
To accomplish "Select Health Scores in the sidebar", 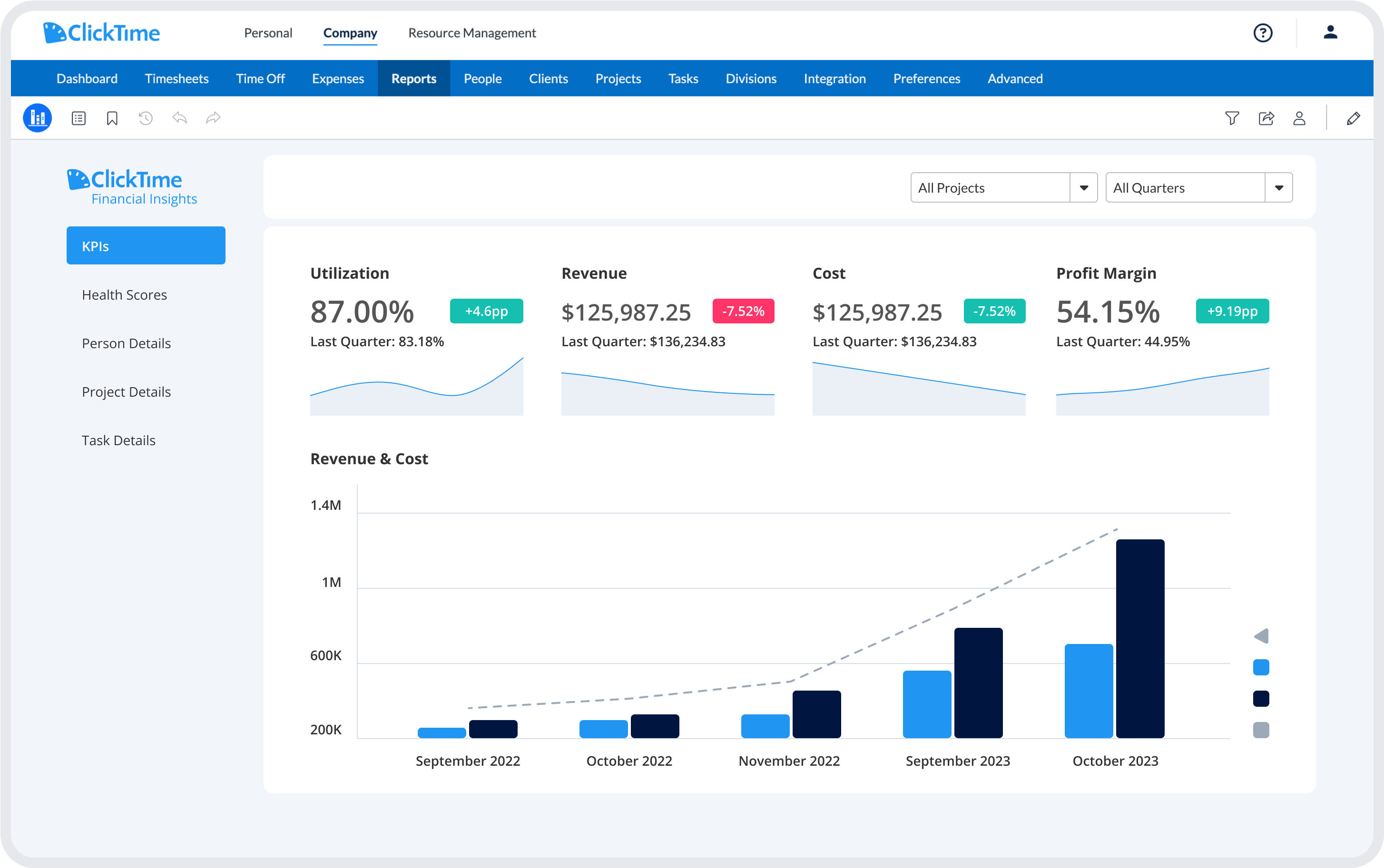I will coord(124,294).
